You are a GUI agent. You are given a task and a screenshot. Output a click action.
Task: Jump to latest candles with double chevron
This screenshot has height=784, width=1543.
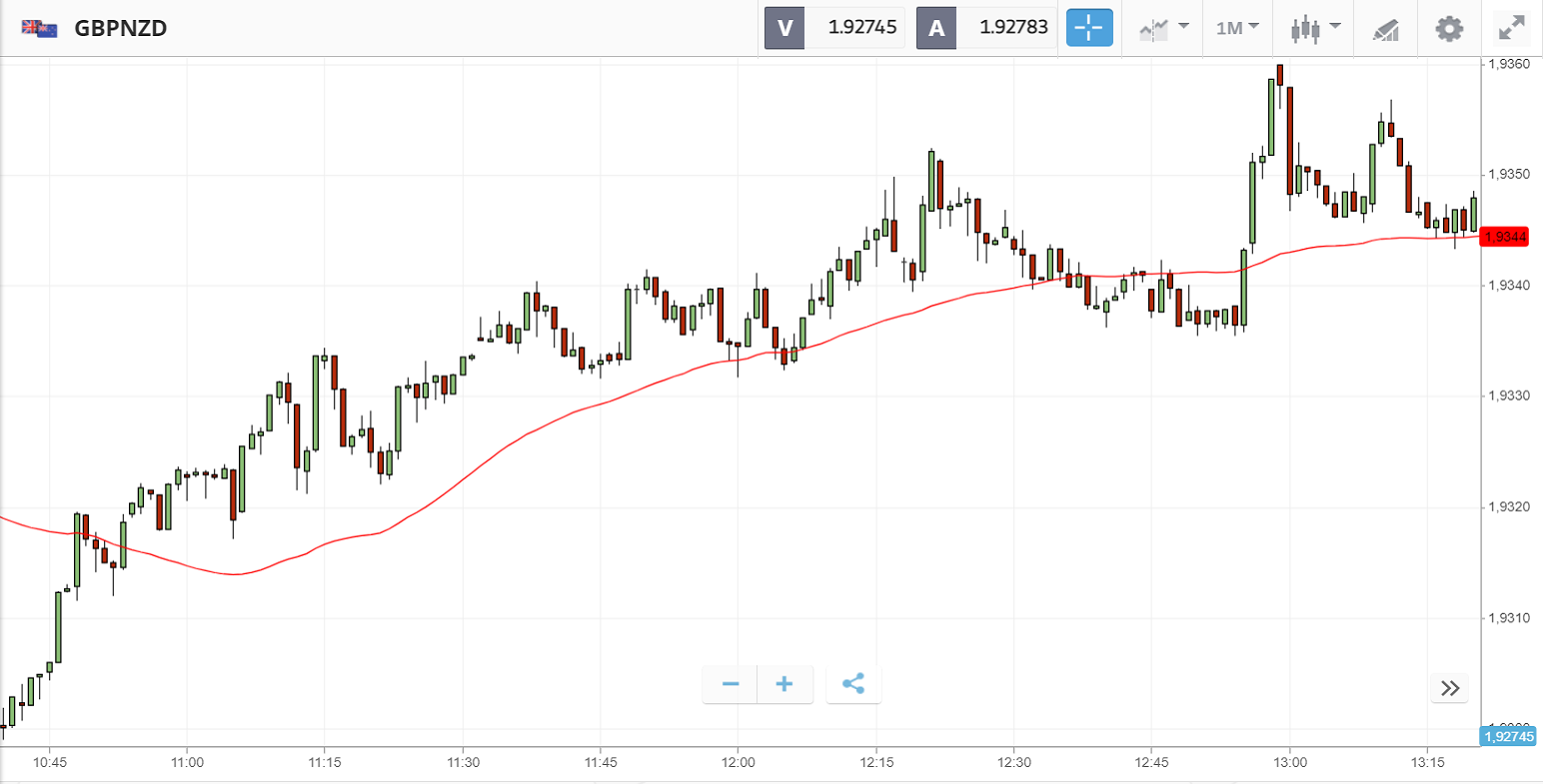[x=1450, y=688]
